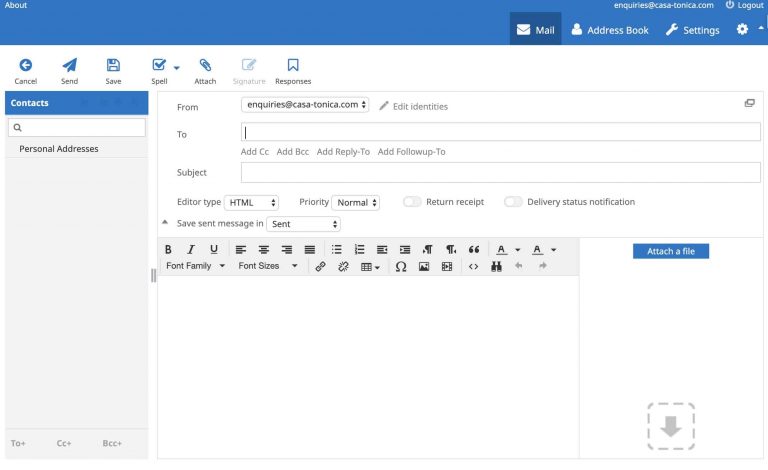The height and width of the screenshot is (470, 768).
Task: Log out using the Logout link
Action: [x=744, y=5]
